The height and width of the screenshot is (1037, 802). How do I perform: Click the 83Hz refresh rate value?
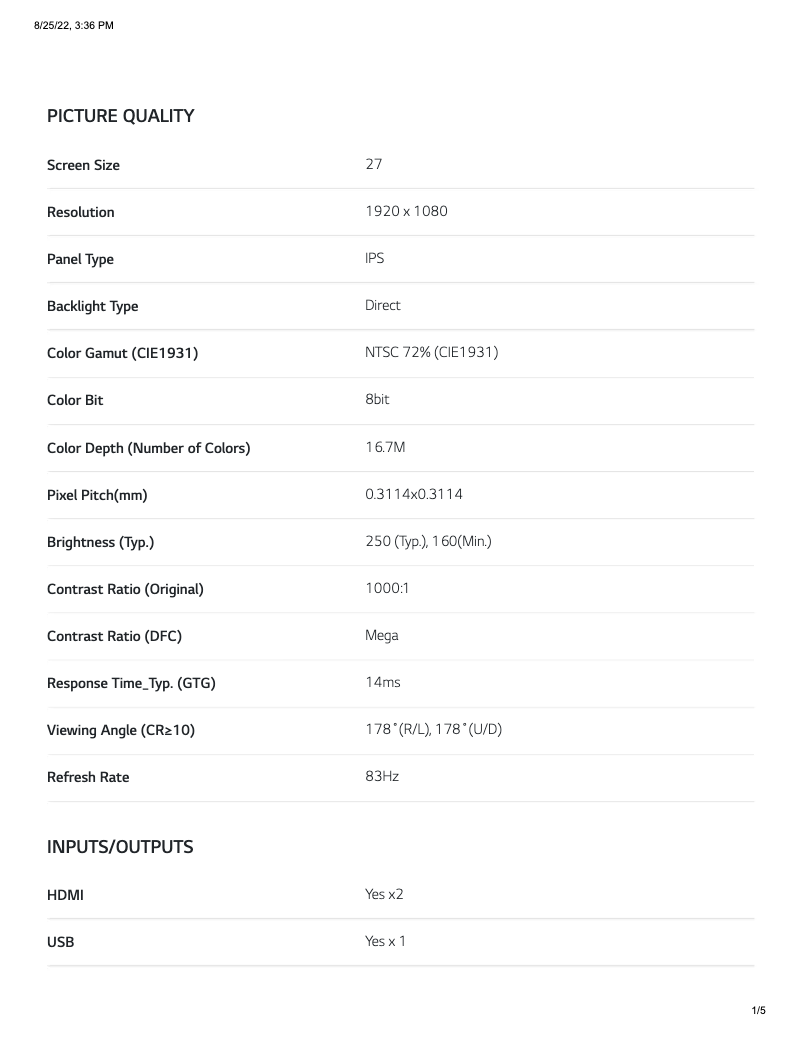click(x=382, y=776)
